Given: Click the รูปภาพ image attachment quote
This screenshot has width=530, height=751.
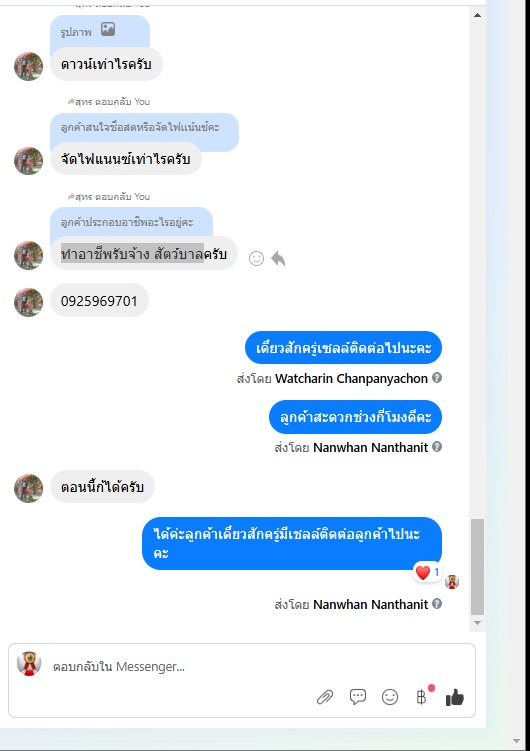Looking at the screenshot, I should tap(100, 32).
